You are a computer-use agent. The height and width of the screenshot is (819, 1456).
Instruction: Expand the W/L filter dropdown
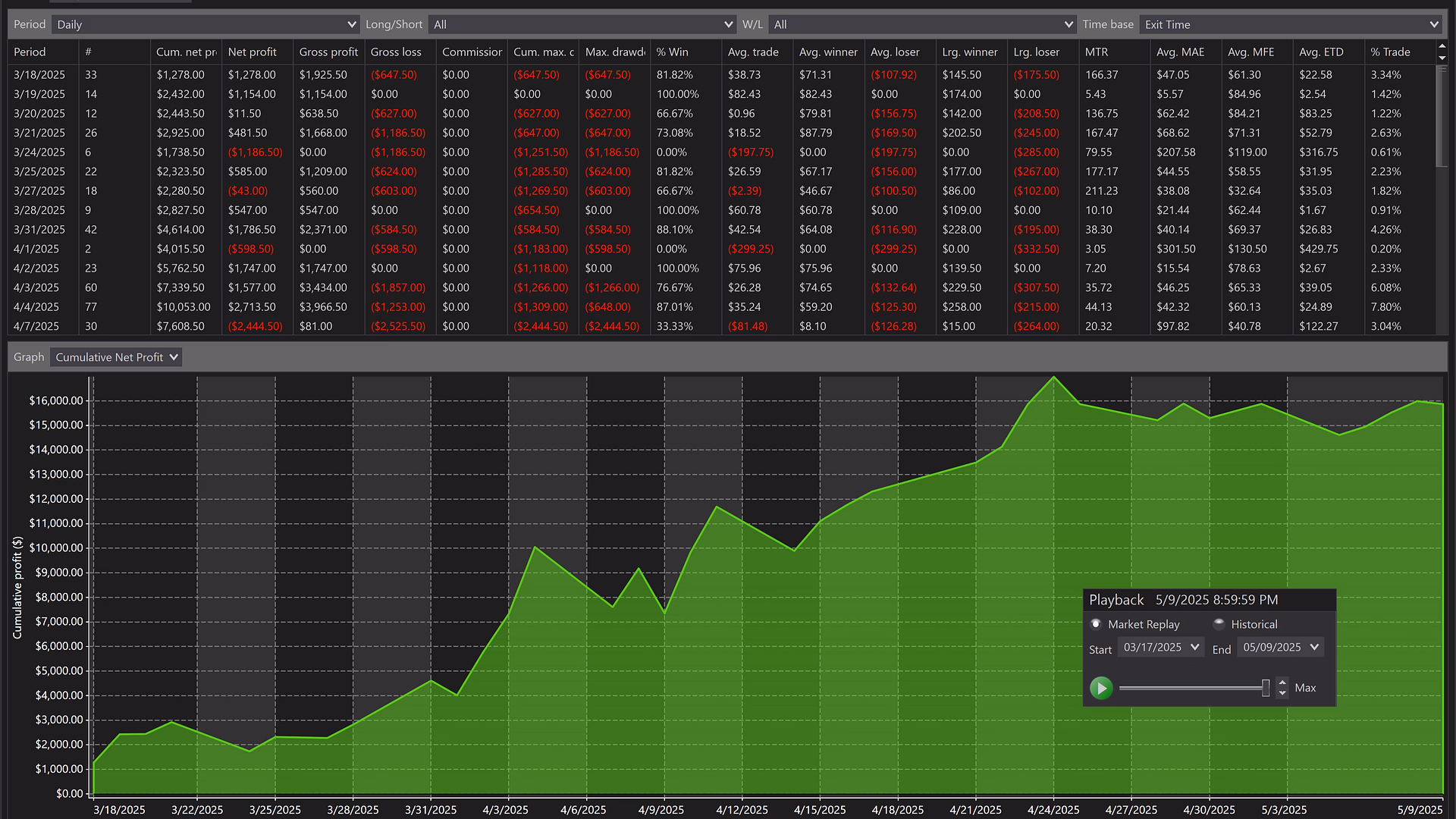[922, 24]
